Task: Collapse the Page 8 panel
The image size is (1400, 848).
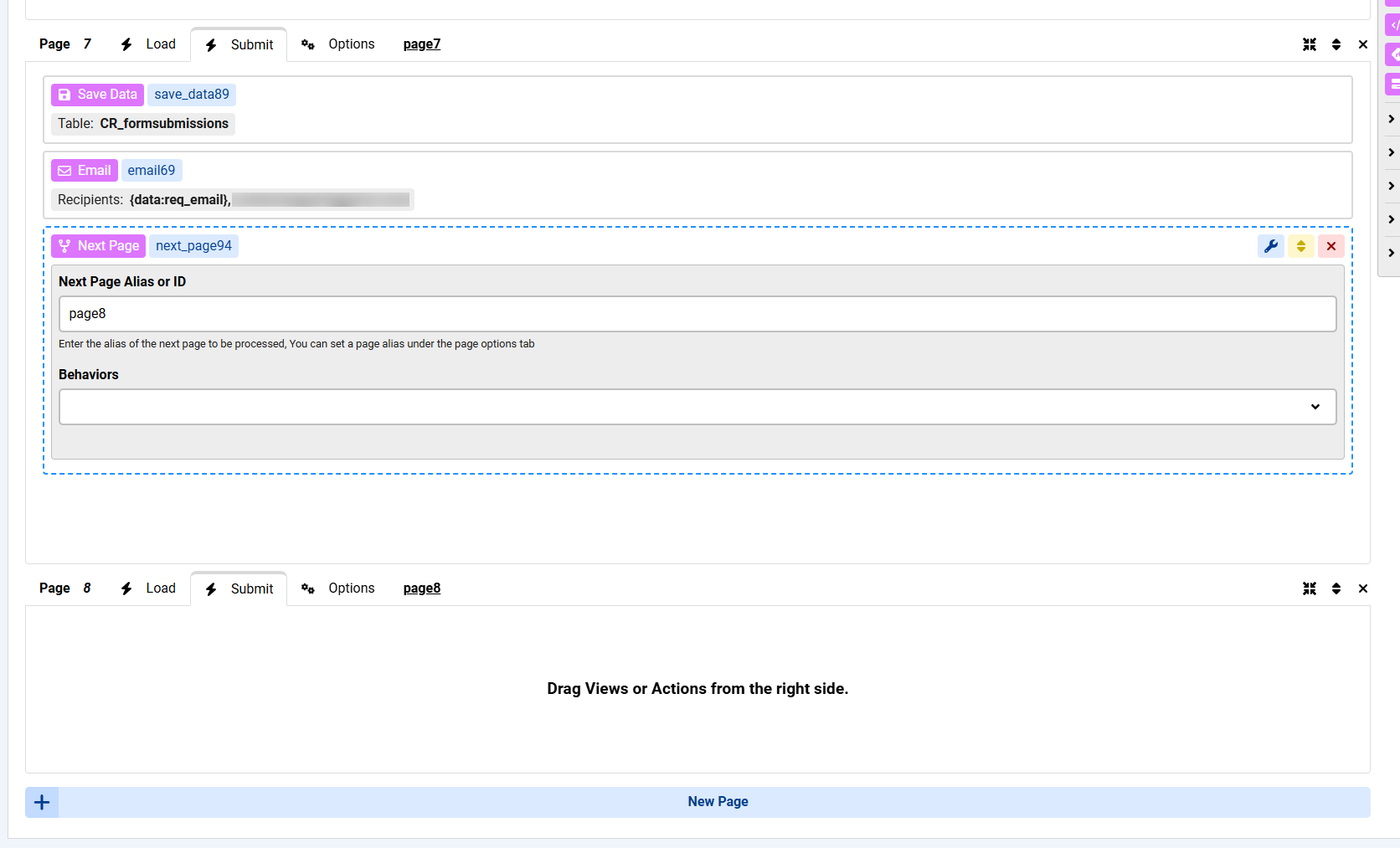Action: [1310, 588]
